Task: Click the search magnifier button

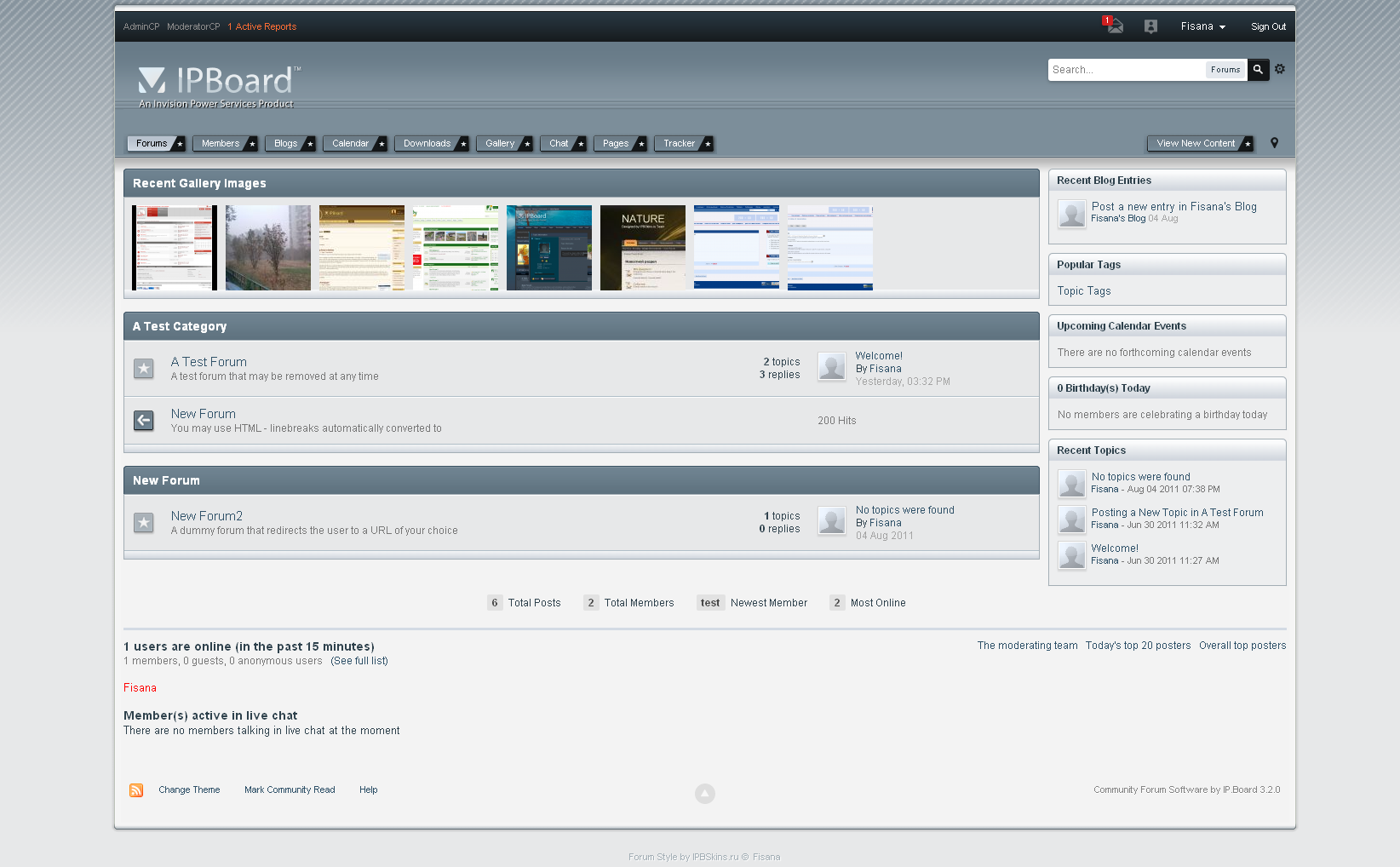Action: tap(1258, 70)
